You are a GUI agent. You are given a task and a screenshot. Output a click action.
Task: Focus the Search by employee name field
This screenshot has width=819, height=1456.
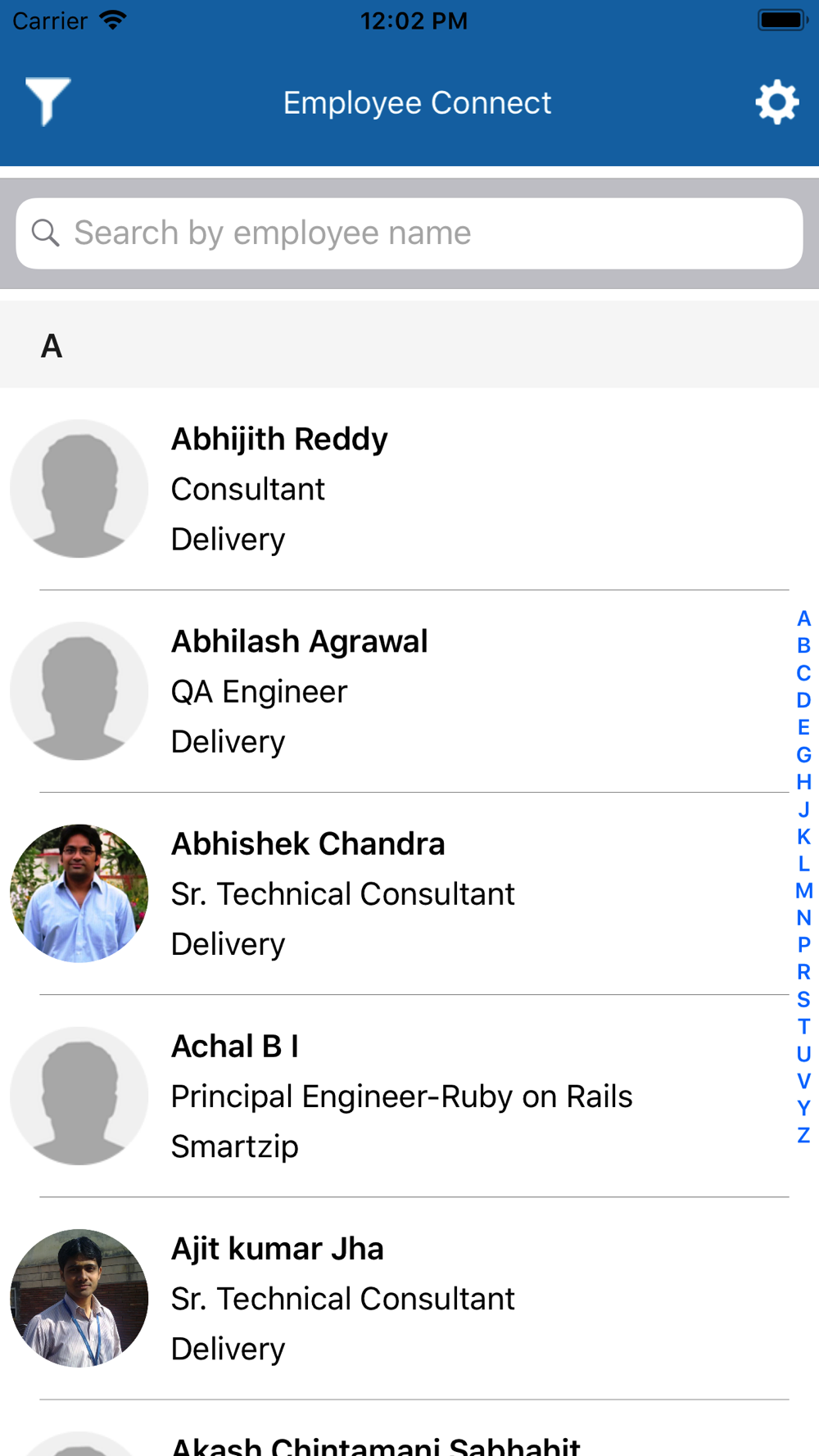click(x=409, y=233)
